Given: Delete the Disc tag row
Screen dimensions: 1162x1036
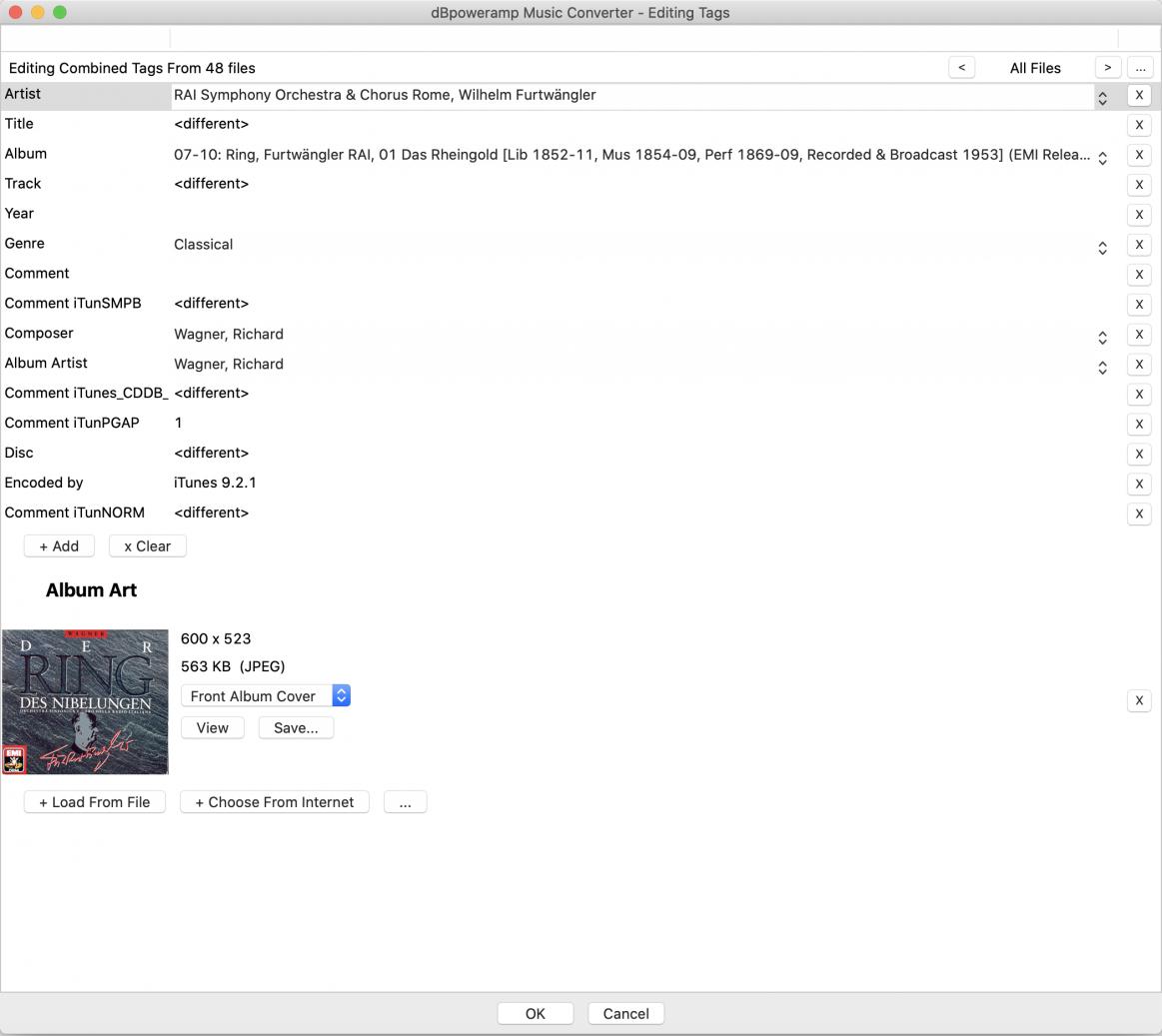Looking at the screenshot, I should coord(1138,454).
